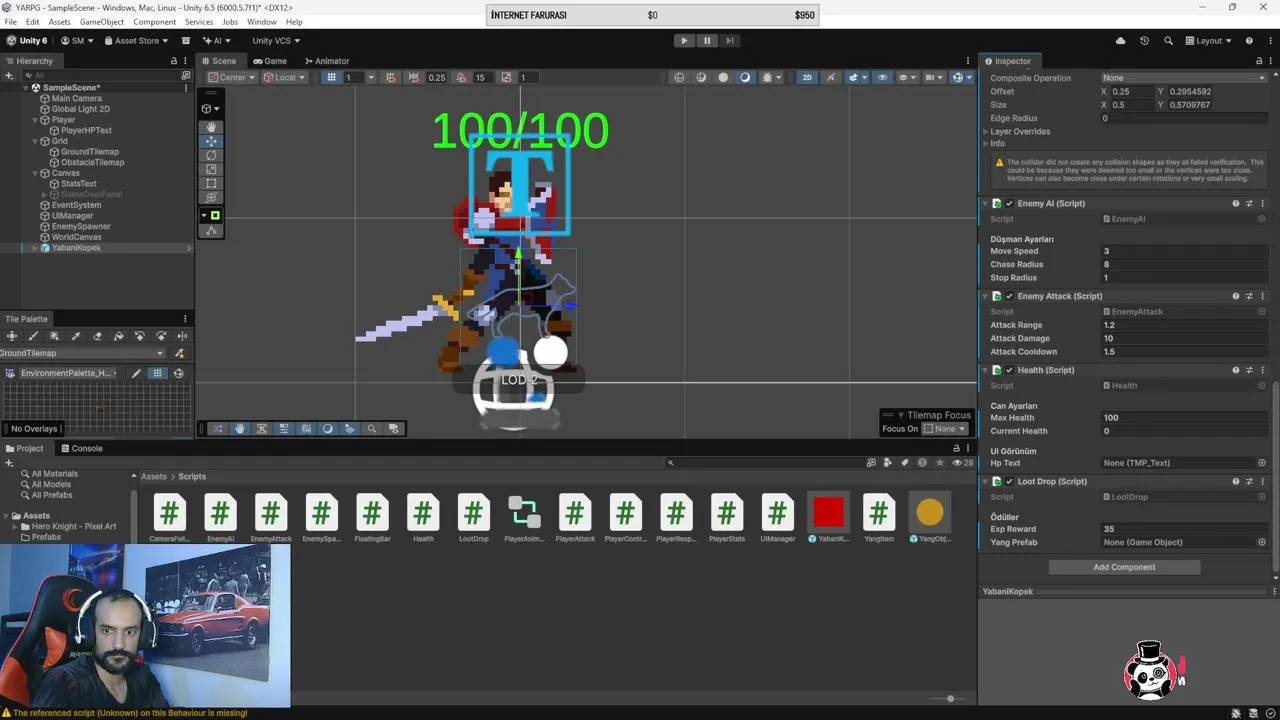Open the Project panel create plus button
Viewport: 1280px width, 720px height.
[9, 463]
